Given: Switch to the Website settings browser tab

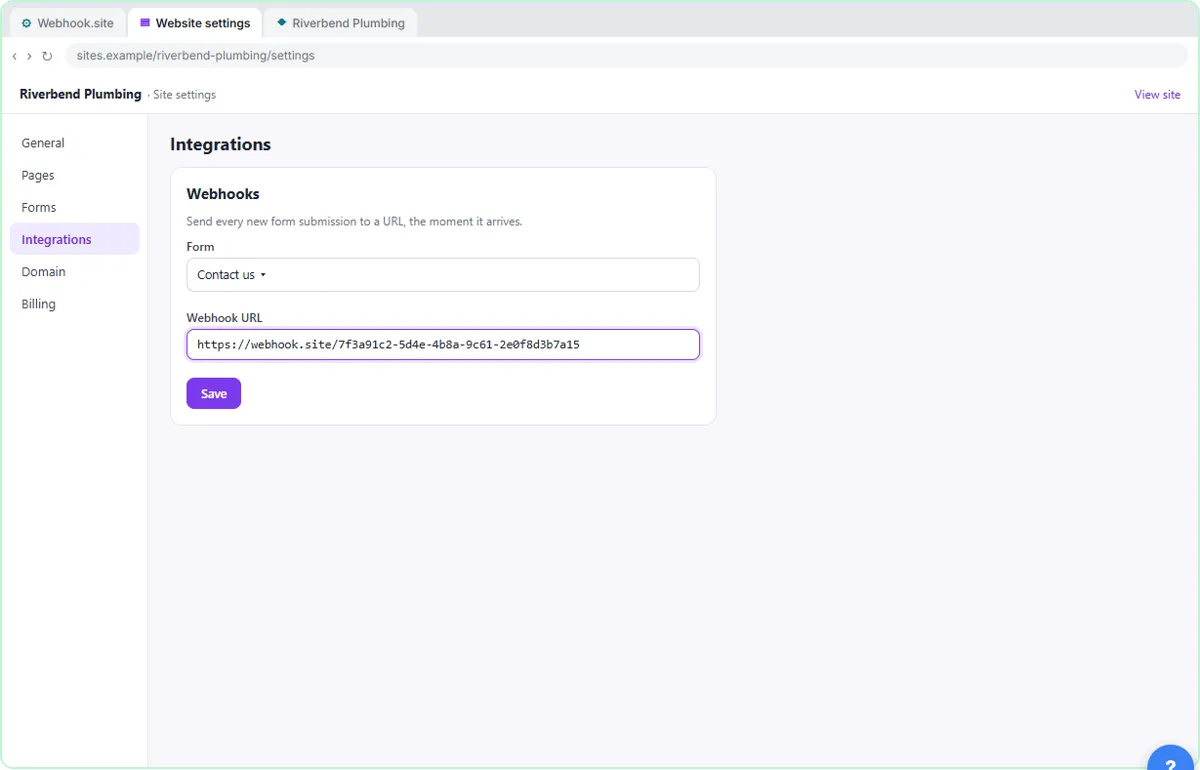Looking at the screenshot, I should tap(195, 23).
